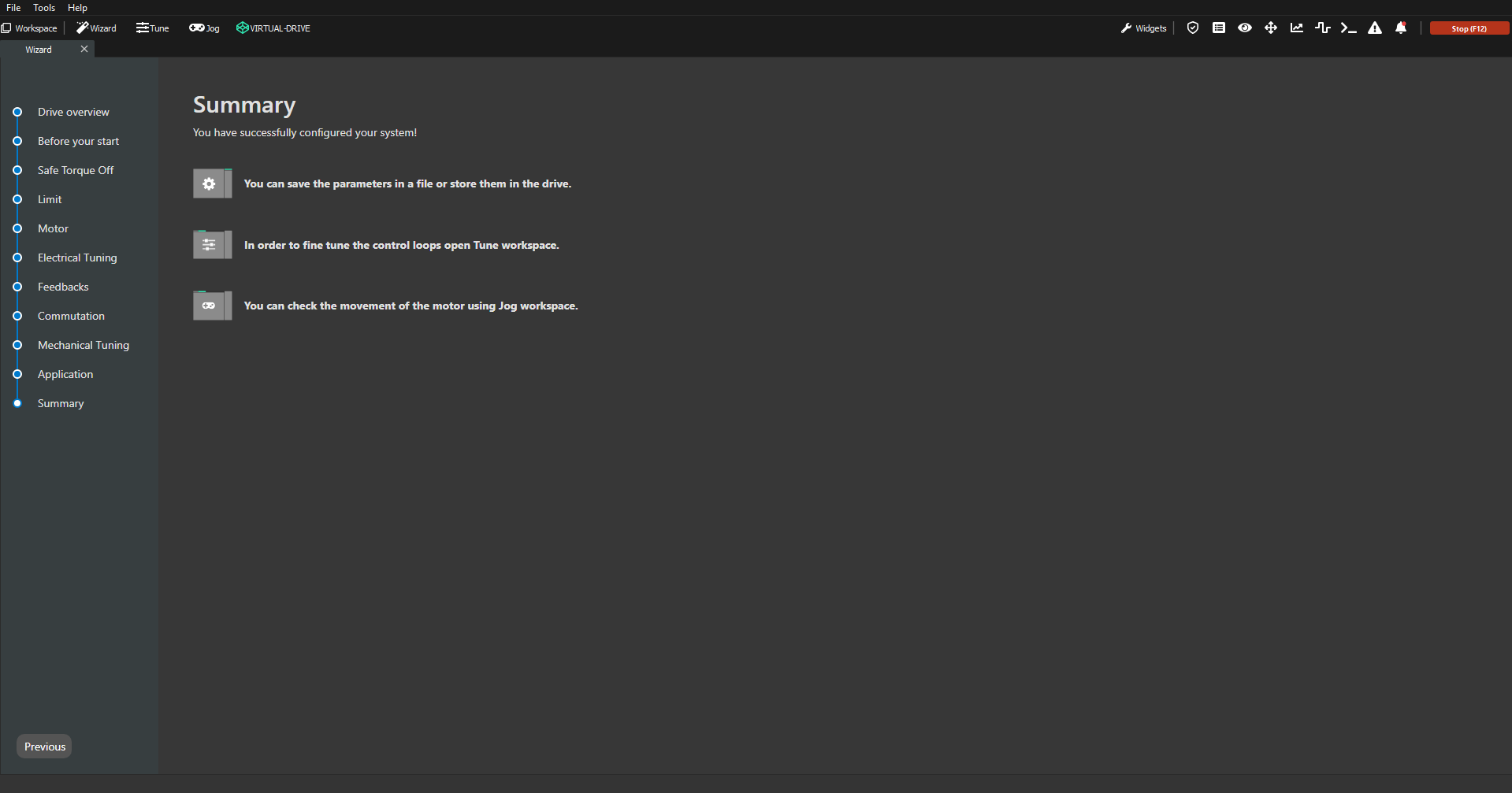Open the terminal prompt icon
Screen dimensions: 1512x793
(1349, 28)
